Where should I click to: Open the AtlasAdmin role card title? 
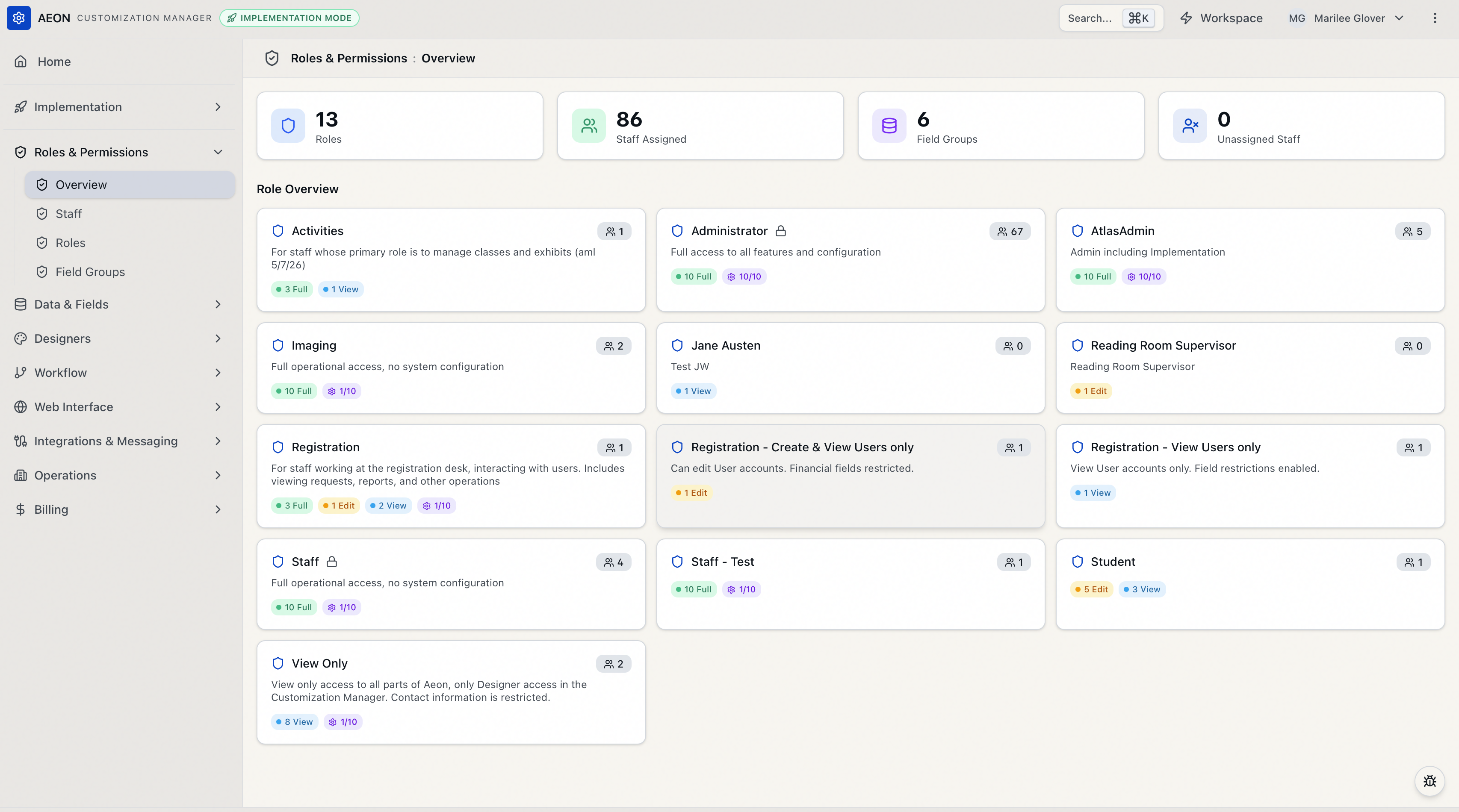pos(1122,231)
